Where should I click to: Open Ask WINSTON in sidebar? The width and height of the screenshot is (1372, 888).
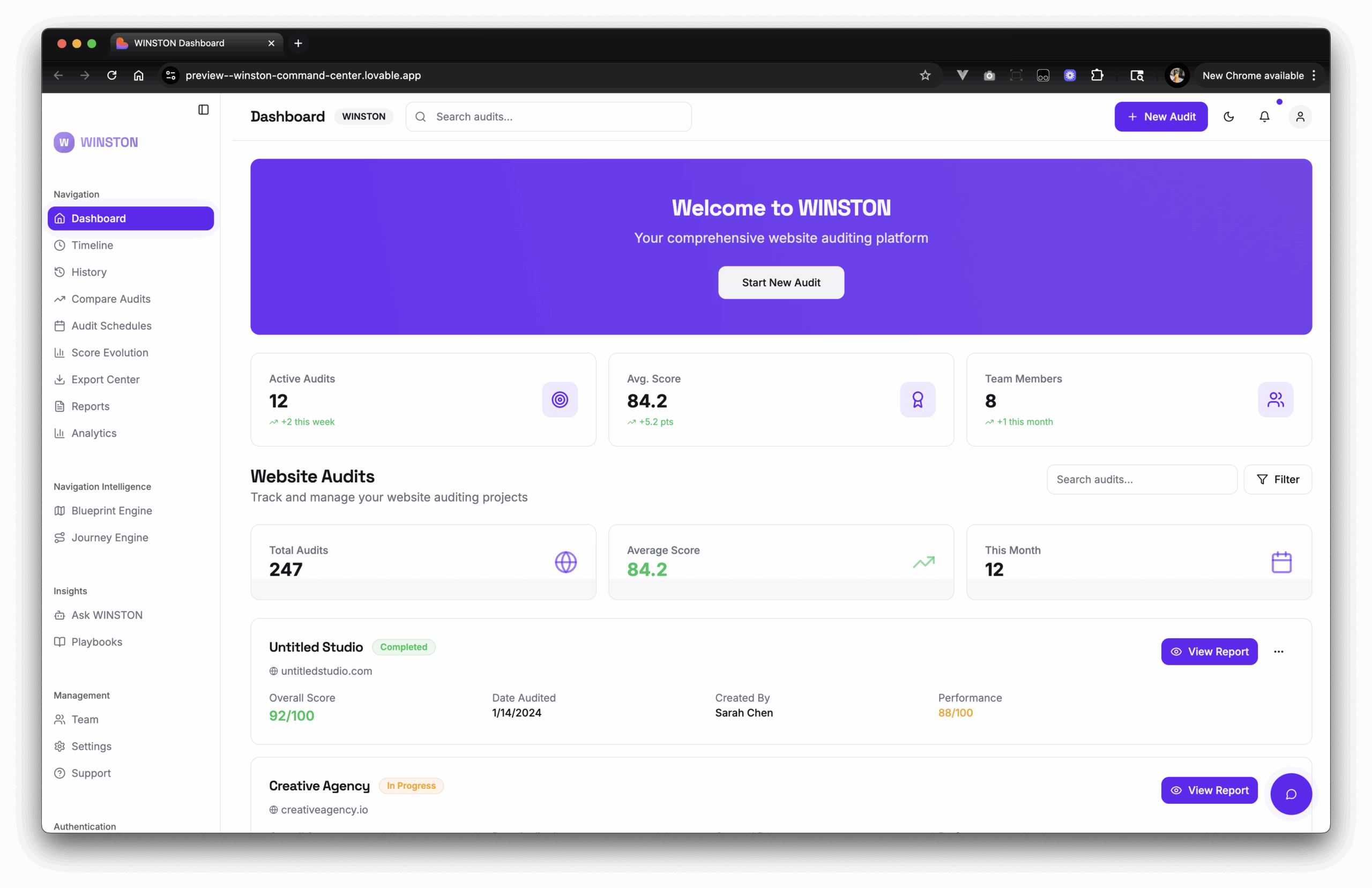tap(107, 615)
